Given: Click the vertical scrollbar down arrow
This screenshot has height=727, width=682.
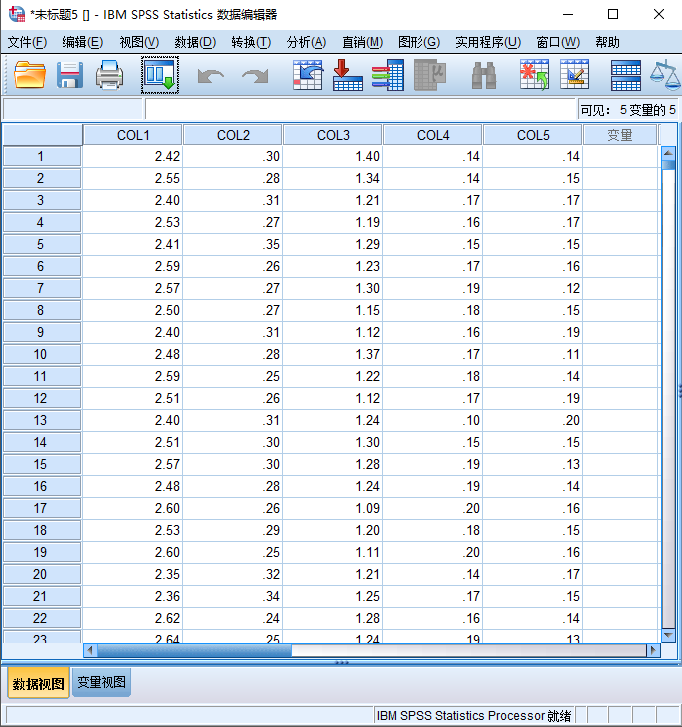Looking at the screenshot, I should pyautogui.click(x=668, y=635).
